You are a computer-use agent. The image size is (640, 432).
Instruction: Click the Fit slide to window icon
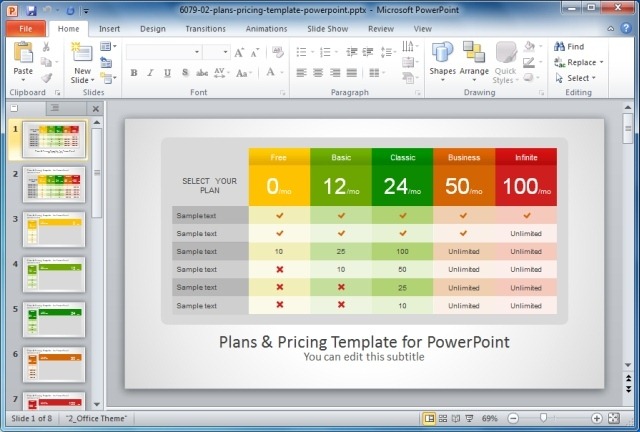point(613,418)
